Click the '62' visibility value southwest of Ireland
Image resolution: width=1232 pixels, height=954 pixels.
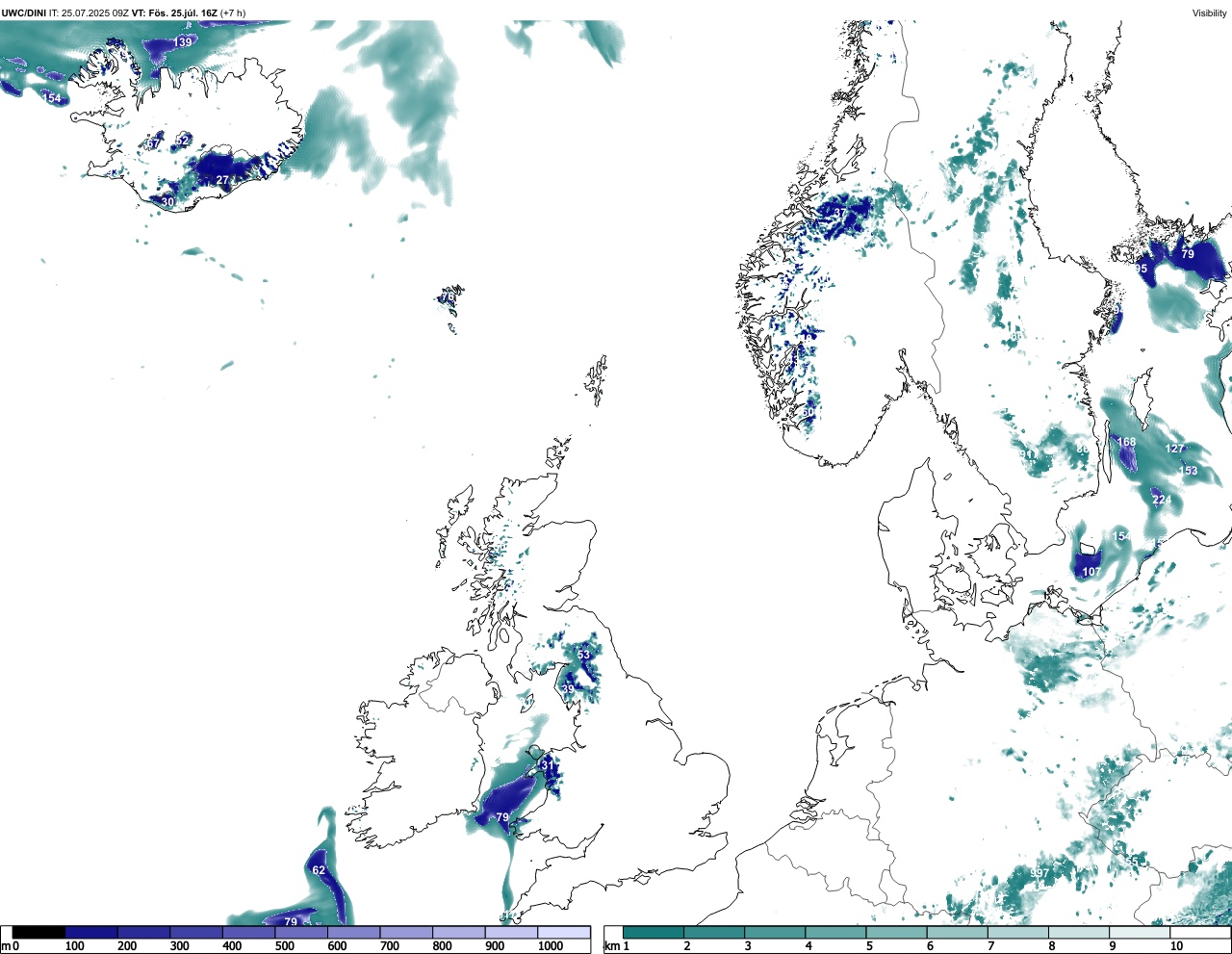pyautogui.click(x=319, y=870)
